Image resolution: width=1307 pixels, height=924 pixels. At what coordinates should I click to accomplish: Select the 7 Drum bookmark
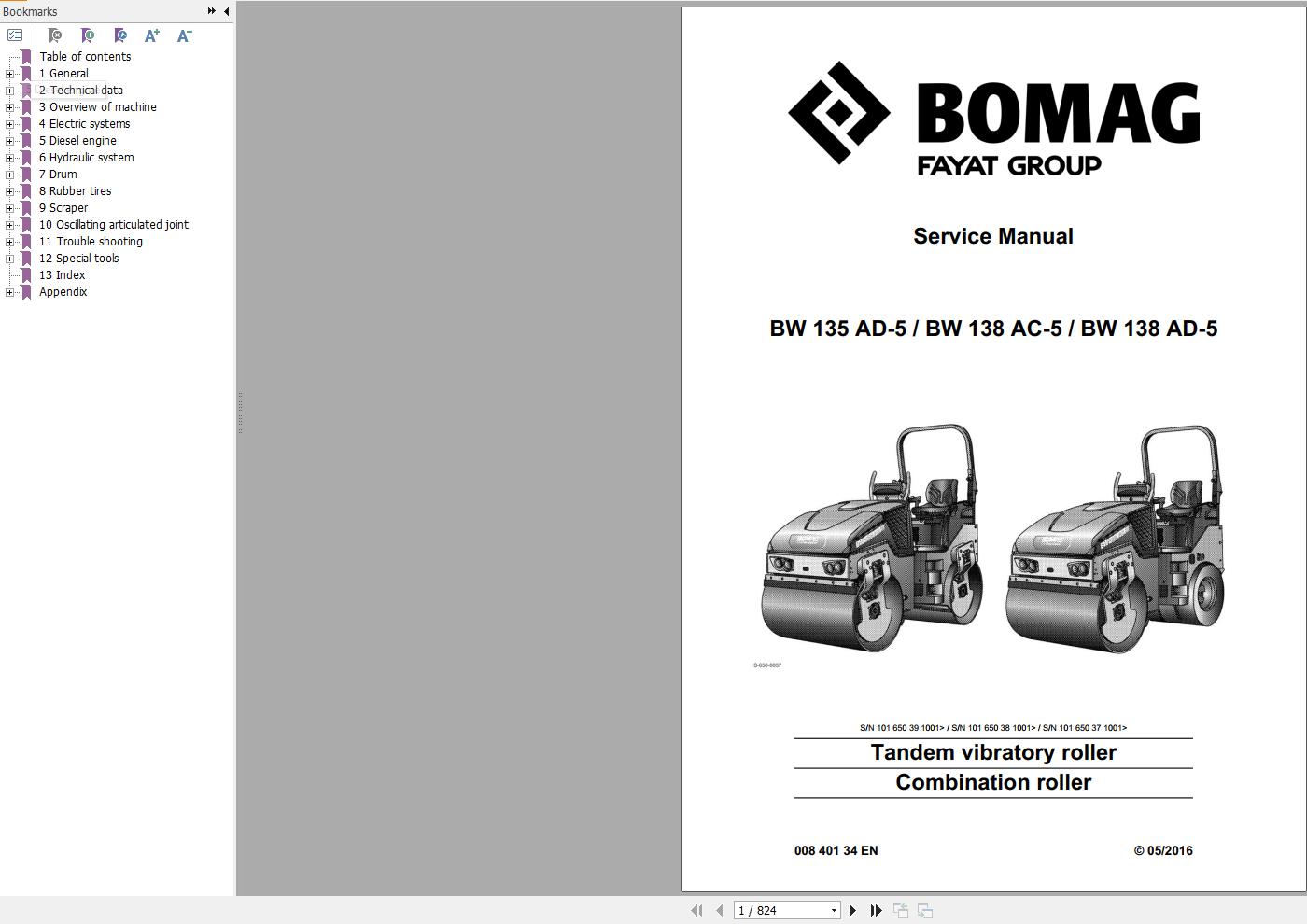[58, 175]
